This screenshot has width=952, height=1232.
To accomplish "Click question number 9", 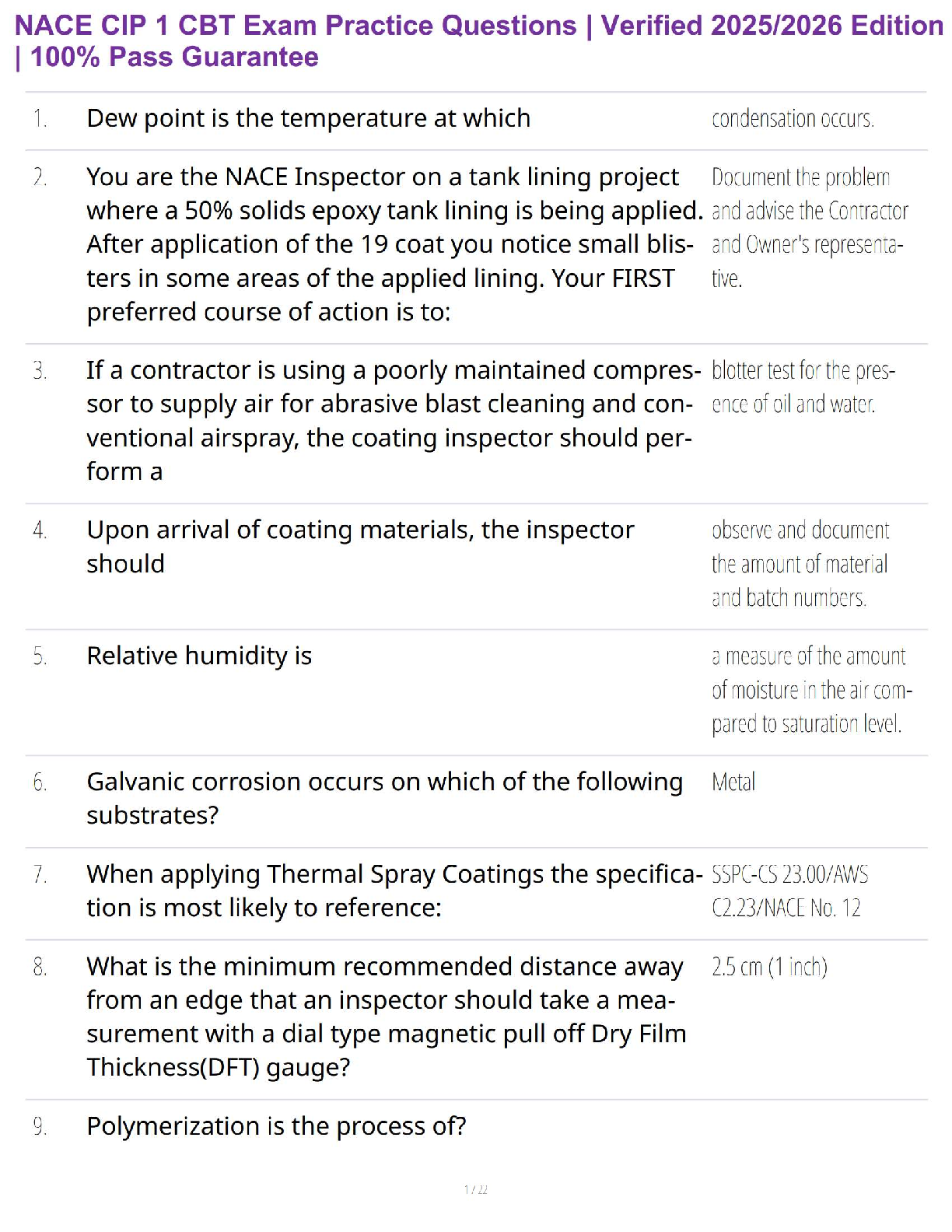I will coord(40,1126).
